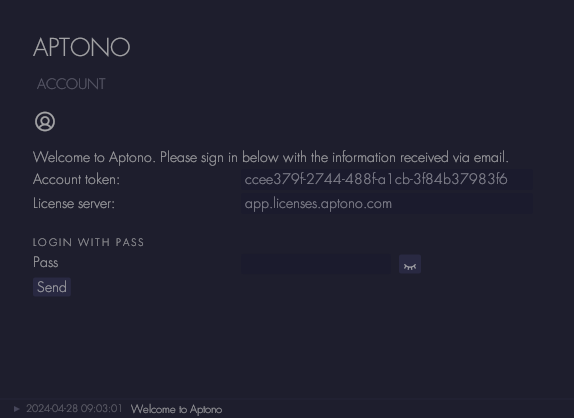Open the ACCOUNT tab heading

click(71, 84)
